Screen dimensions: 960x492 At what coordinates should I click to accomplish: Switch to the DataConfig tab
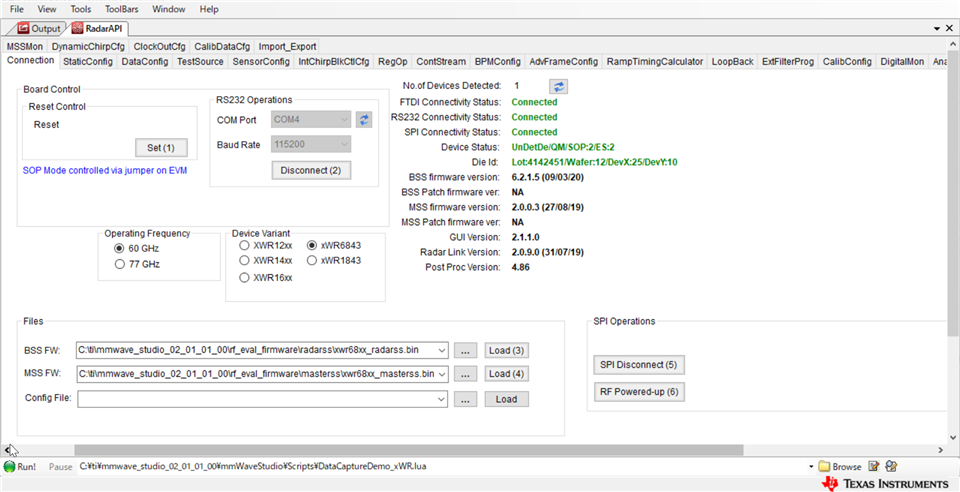(144, 61)
